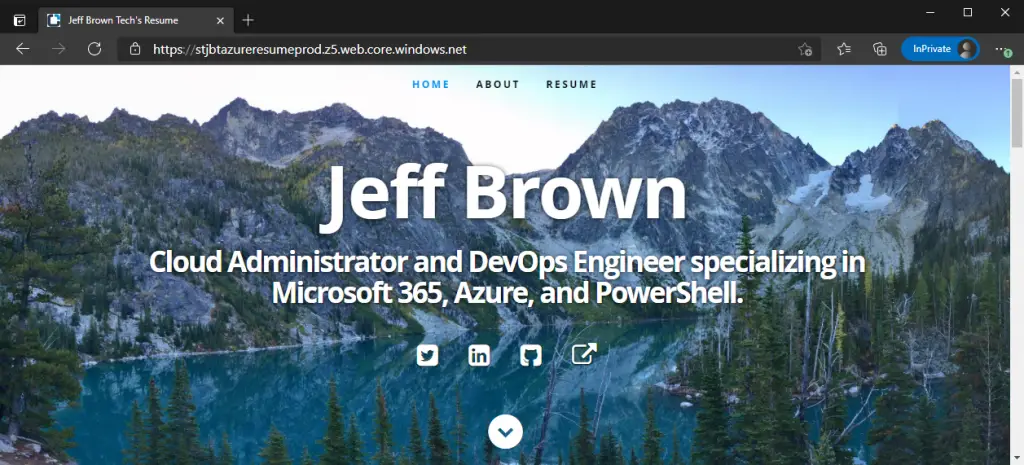Go to the HOME nav item
The height and width of the screenshot is (465, 1024).
point(431,84)
